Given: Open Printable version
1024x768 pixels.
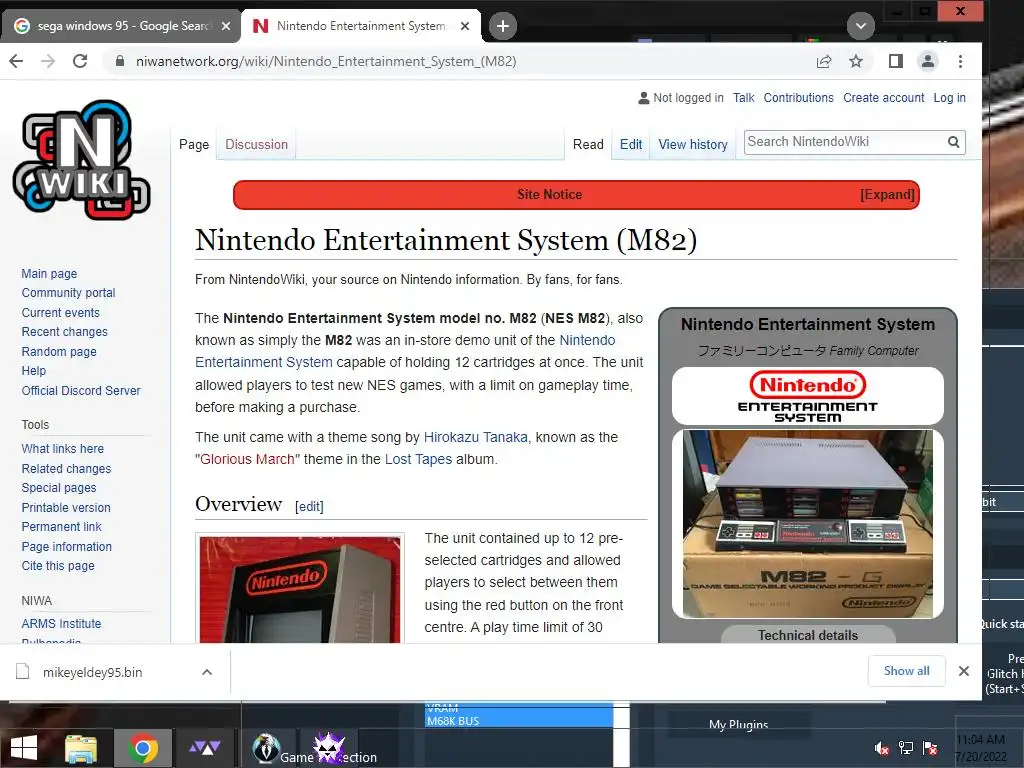Looking at the screenshot, I should coord(66,507).
